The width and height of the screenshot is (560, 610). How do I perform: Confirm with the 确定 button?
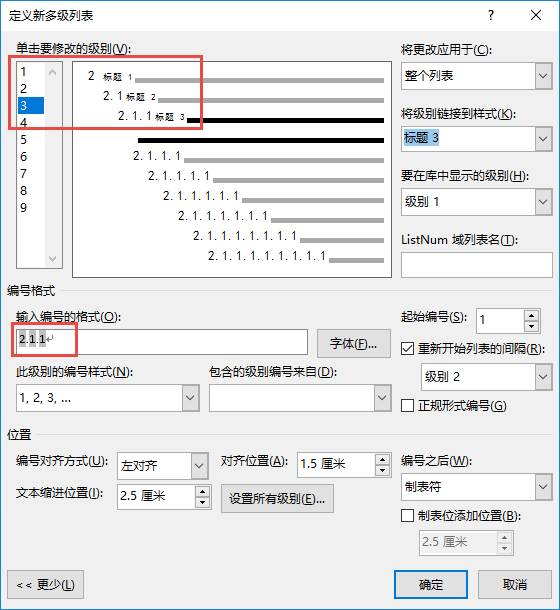click(x=431, y=584)
